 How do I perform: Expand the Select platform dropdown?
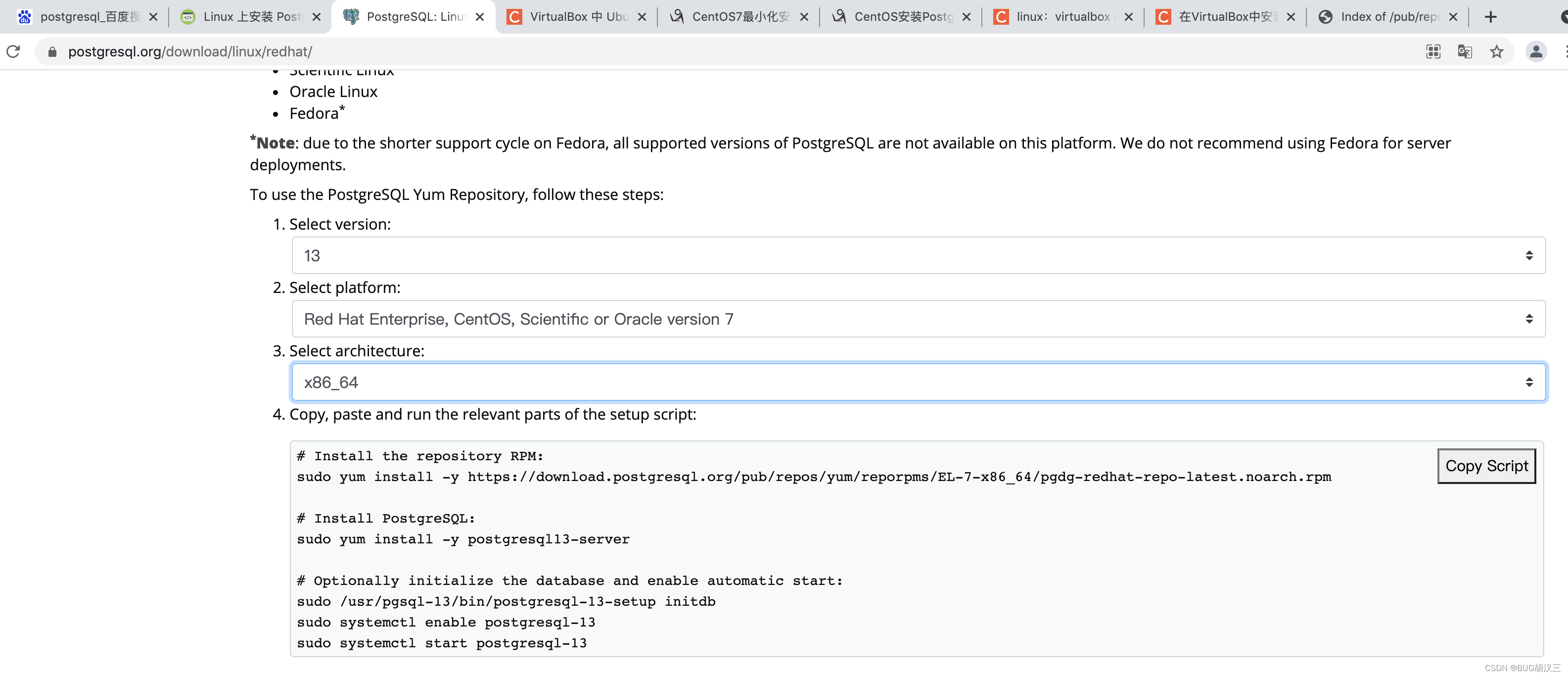click(918, 319)
